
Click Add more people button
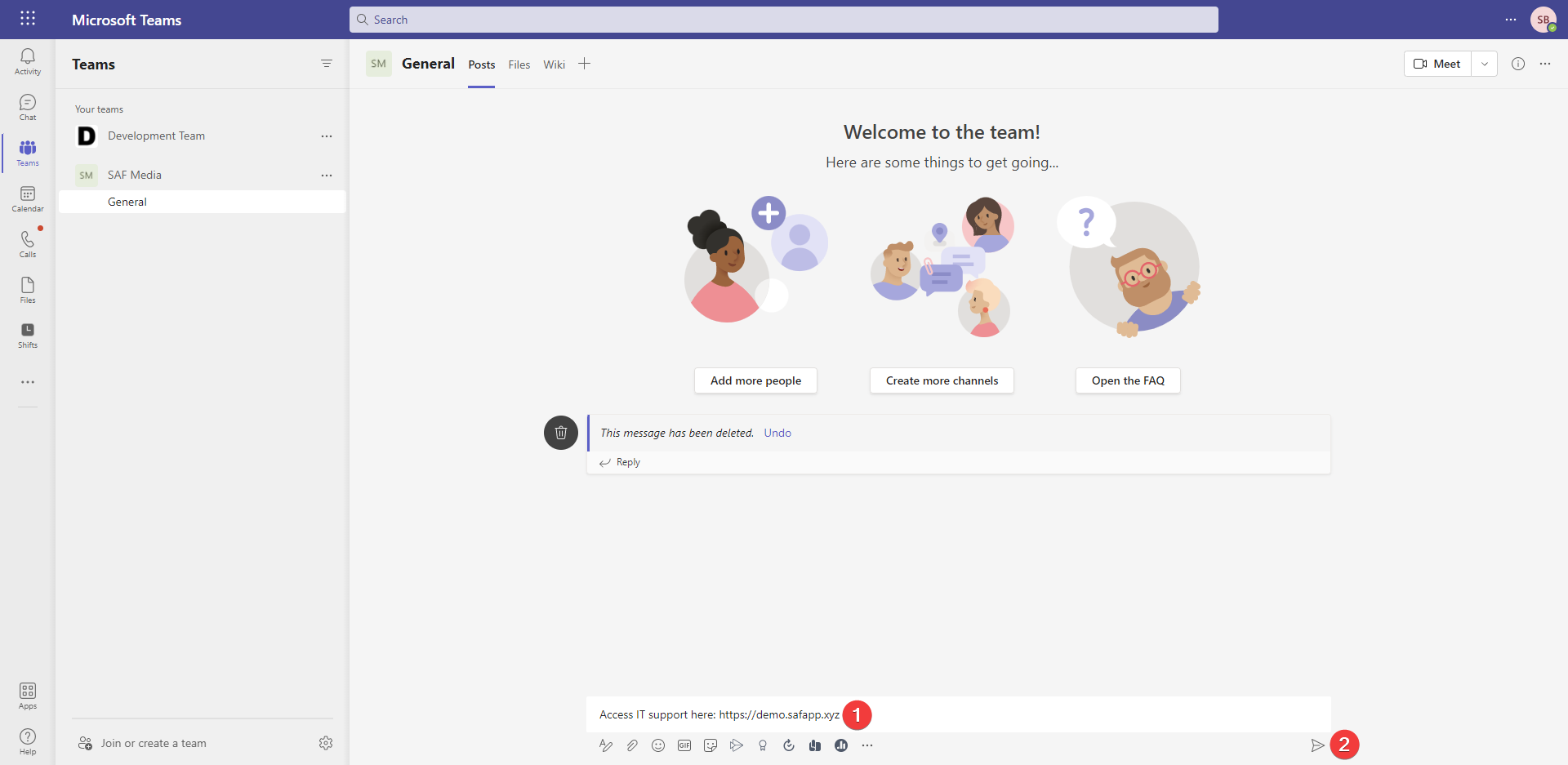pos(755,380)
